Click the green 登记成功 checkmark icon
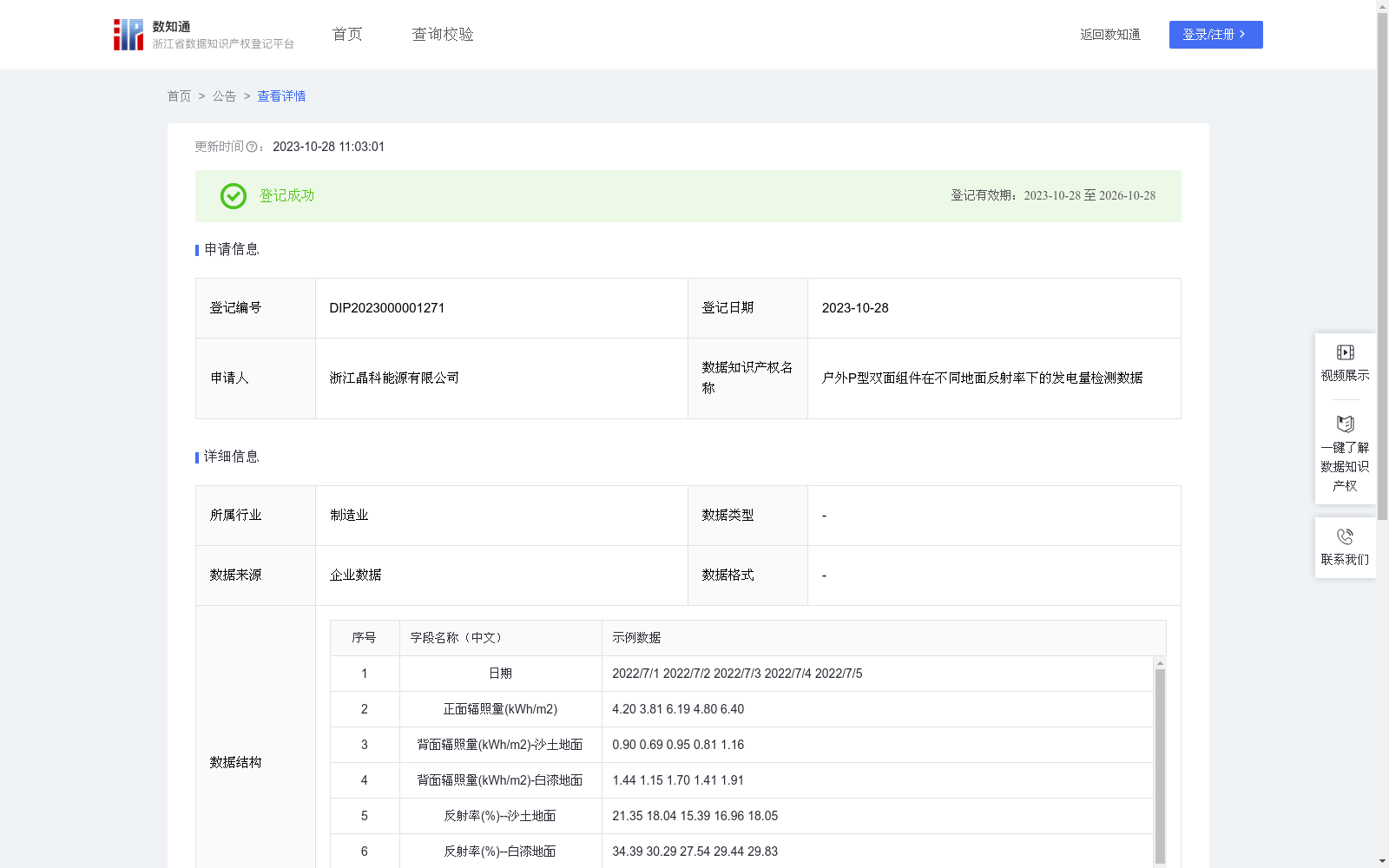The width and height of the screenshot is (1389, 868). (x=233, y=196)
